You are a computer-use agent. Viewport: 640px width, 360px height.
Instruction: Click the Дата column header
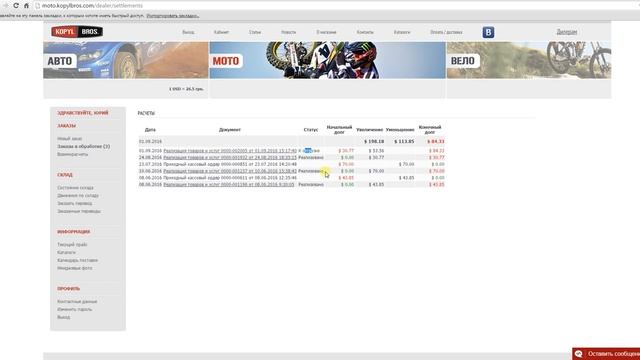150,130
